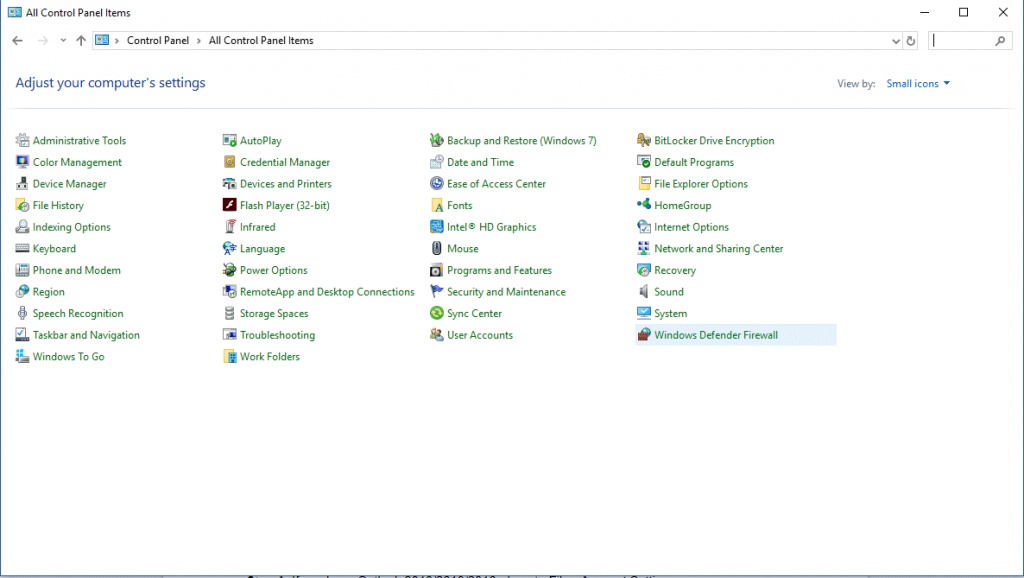Click the Sync Center icon
Image resolution: width=1024 pixels, height=578 pixels.
click(x=436, y=313)
